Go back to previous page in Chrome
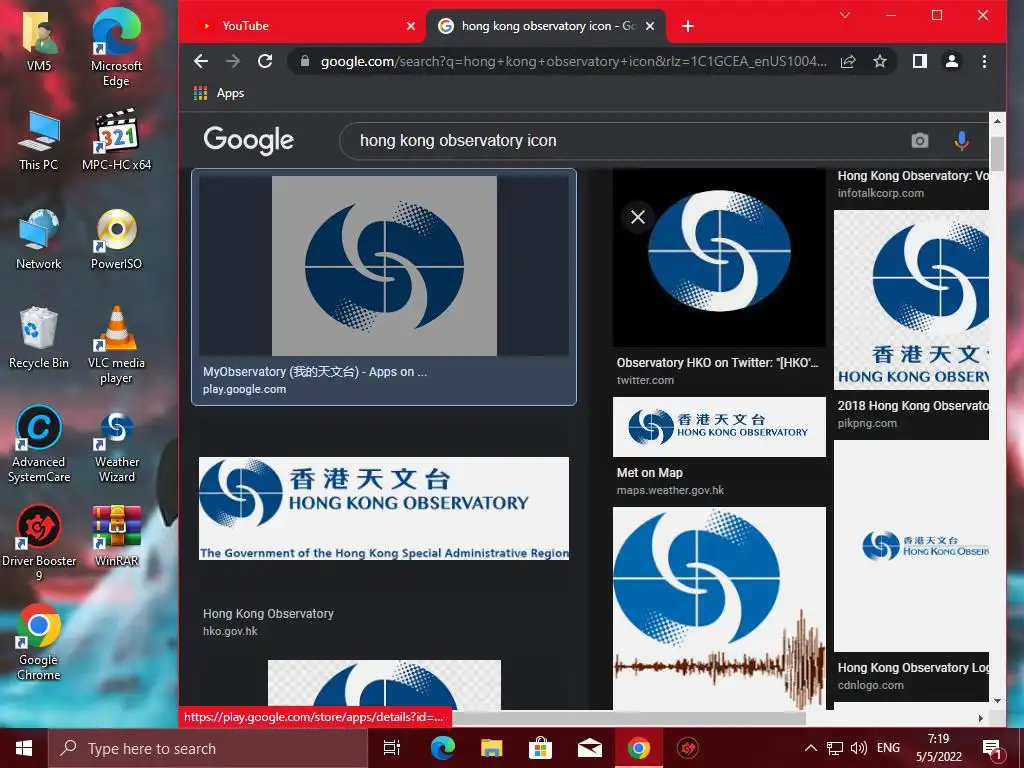The image size is (1024, 768). click(x=201, y=61)
